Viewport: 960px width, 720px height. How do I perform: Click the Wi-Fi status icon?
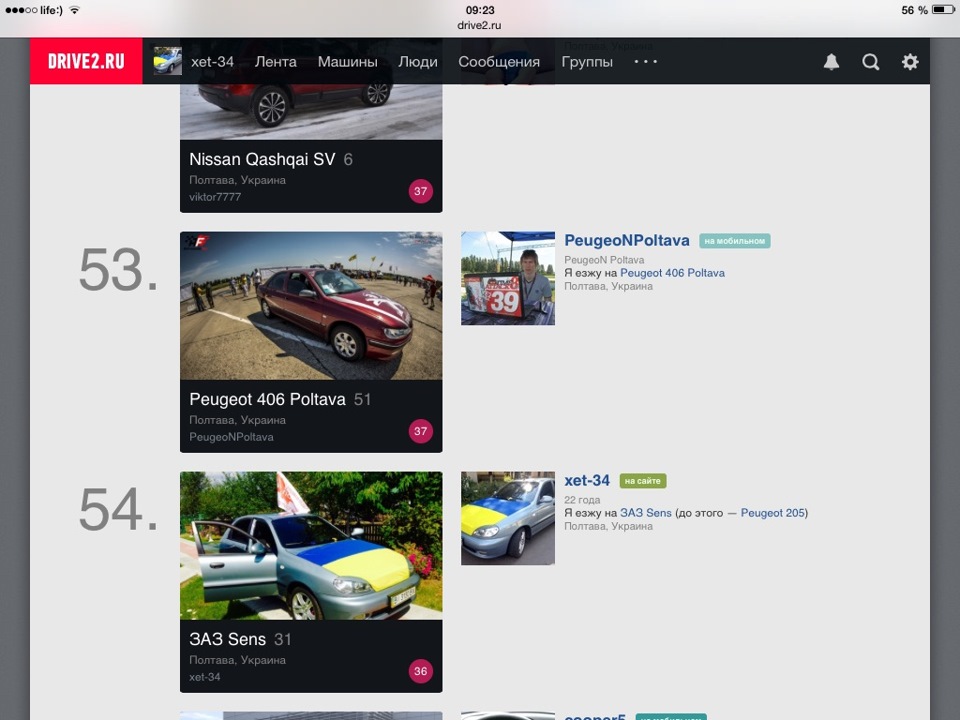tap(75, 10)
